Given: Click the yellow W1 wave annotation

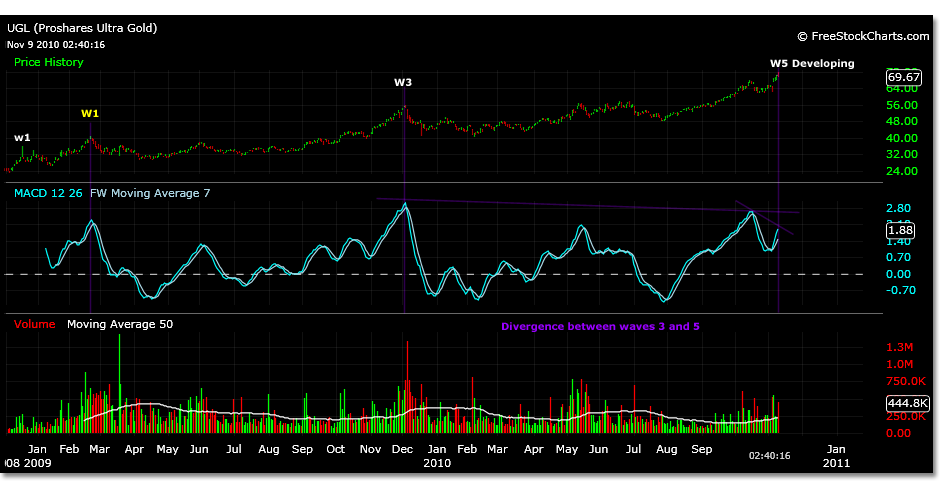Looking at the screenshot, I should click(89, 114).
